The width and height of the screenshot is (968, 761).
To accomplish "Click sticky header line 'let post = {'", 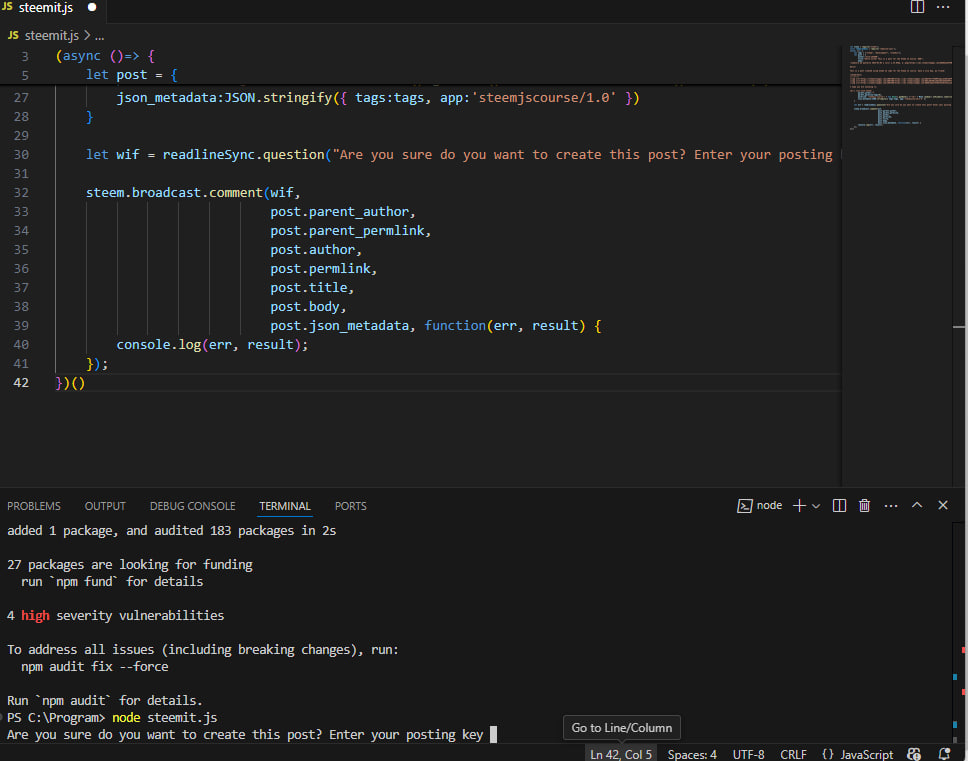I will click(131, 75).
